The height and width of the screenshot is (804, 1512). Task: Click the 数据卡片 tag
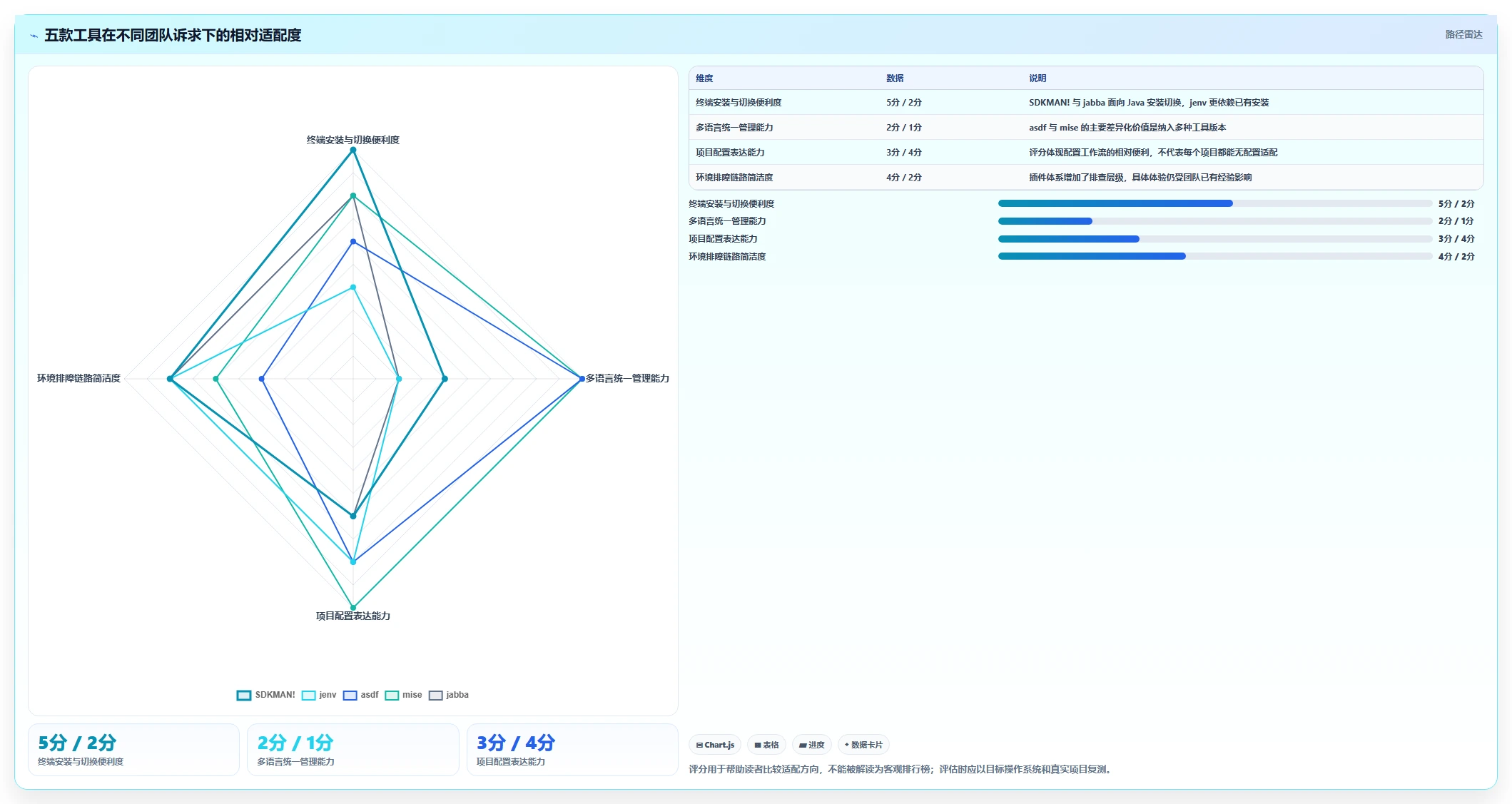(x=863, y=745)
